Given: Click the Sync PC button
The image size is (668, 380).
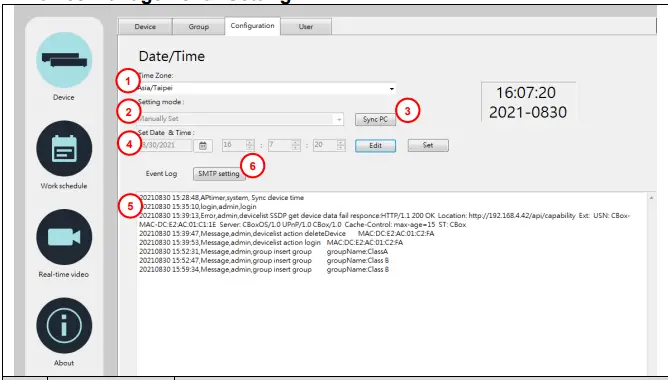Looking at the screenshot, I should coord(375,120).
